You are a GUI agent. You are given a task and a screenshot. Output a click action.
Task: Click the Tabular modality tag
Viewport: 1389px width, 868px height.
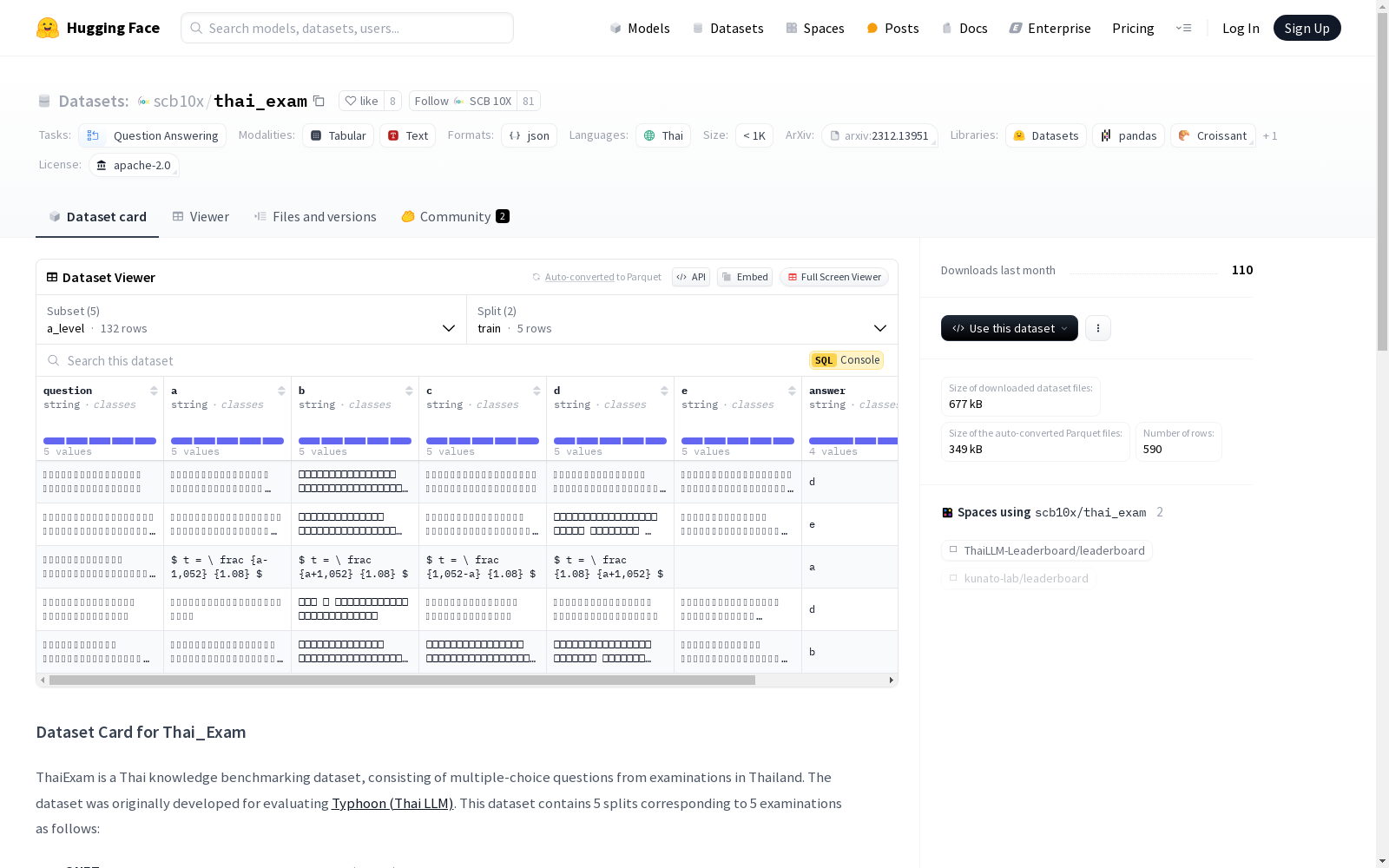pyautogui.click(x=338, y=135)
